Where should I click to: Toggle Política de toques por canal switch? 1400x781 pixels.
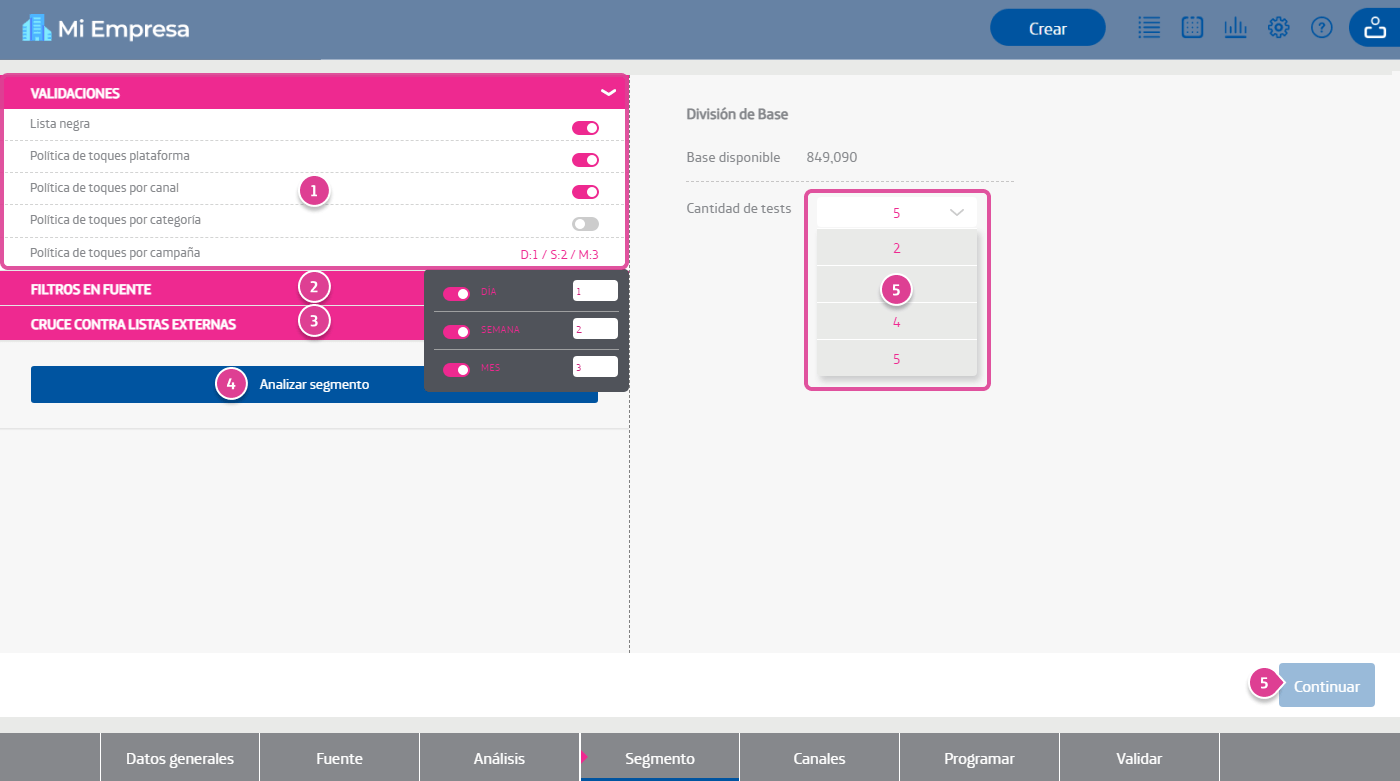coord(585,192)
